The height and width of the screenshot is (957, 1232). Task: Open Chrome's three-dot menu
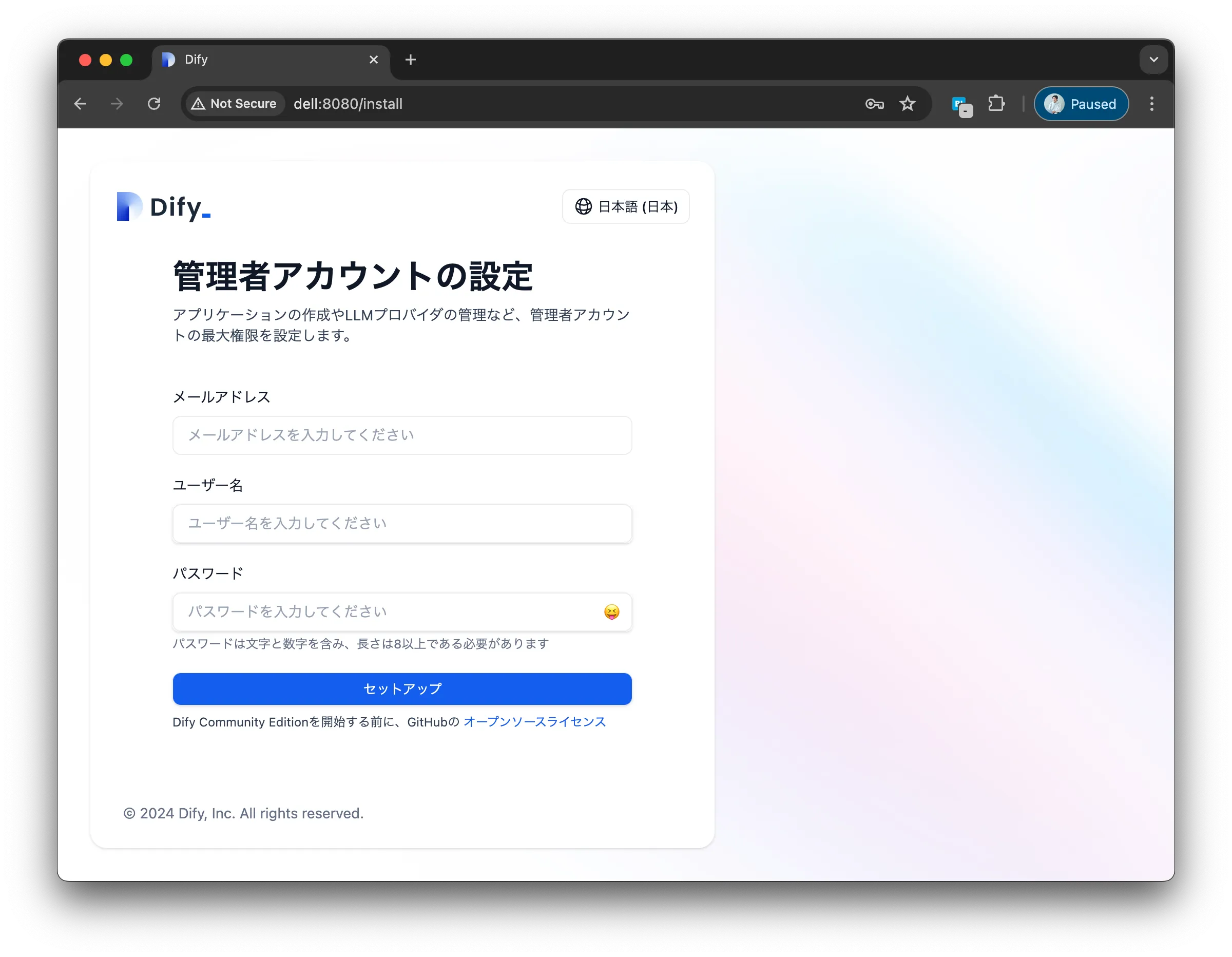click(1151, 104)
